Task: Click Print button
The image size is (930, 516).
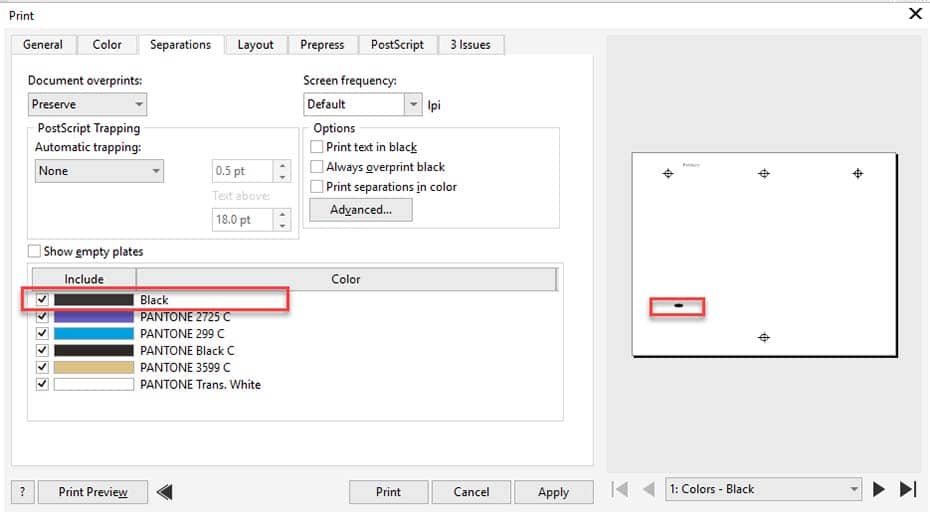Action: (388, 492)
